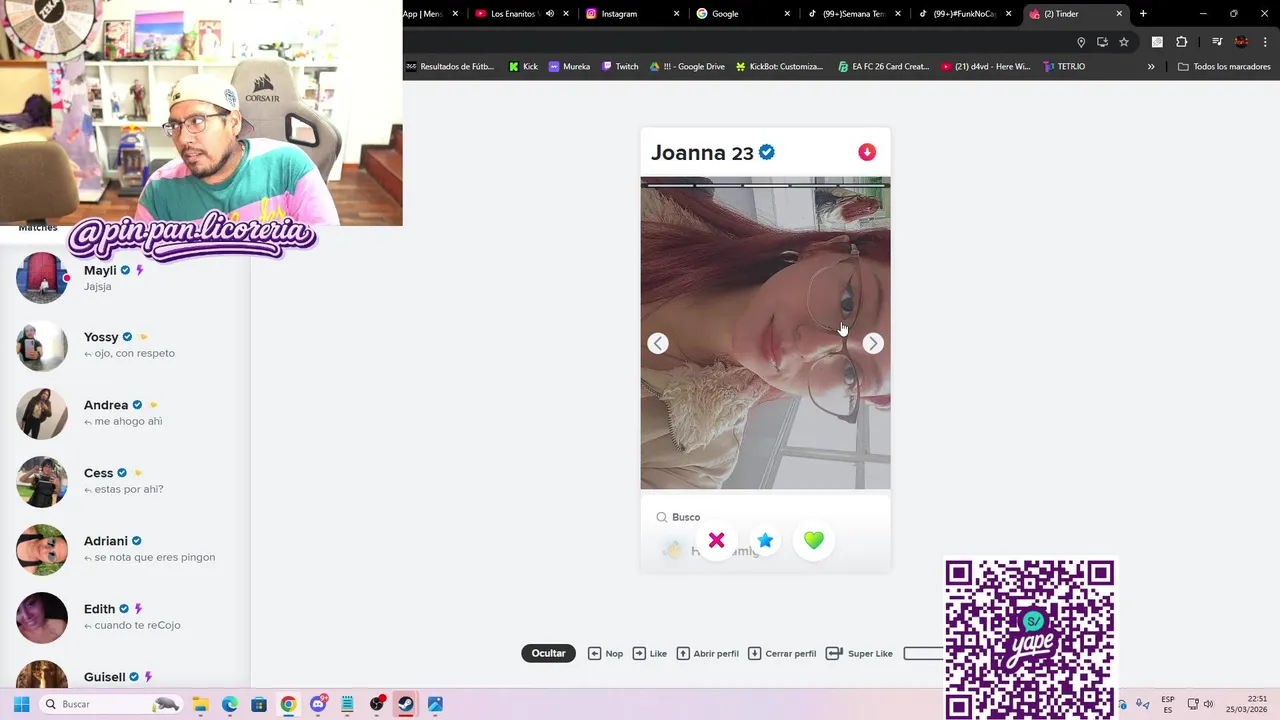Open the Mureka bookmark
The image size is (1280, 720).
(x=570, y=67)
